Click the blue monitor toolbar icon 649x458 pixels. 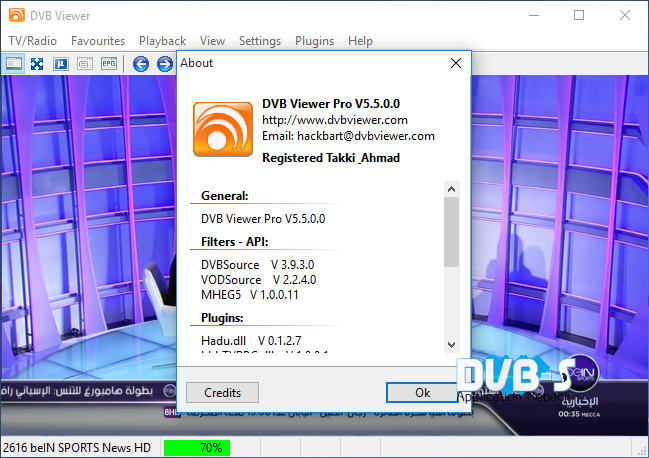(61, 64)
